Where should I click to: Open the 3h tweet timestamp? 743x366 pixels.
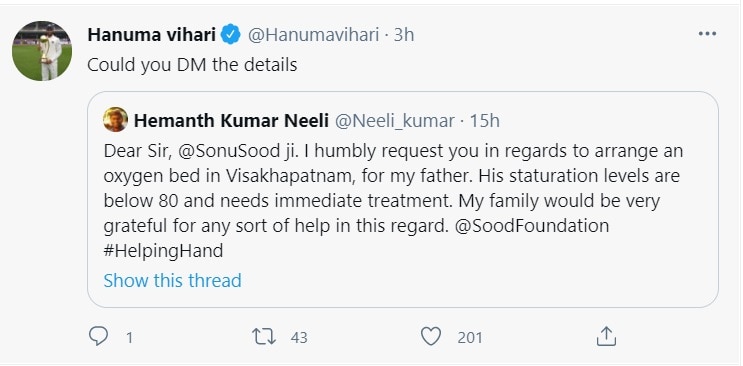coord(404,35)
